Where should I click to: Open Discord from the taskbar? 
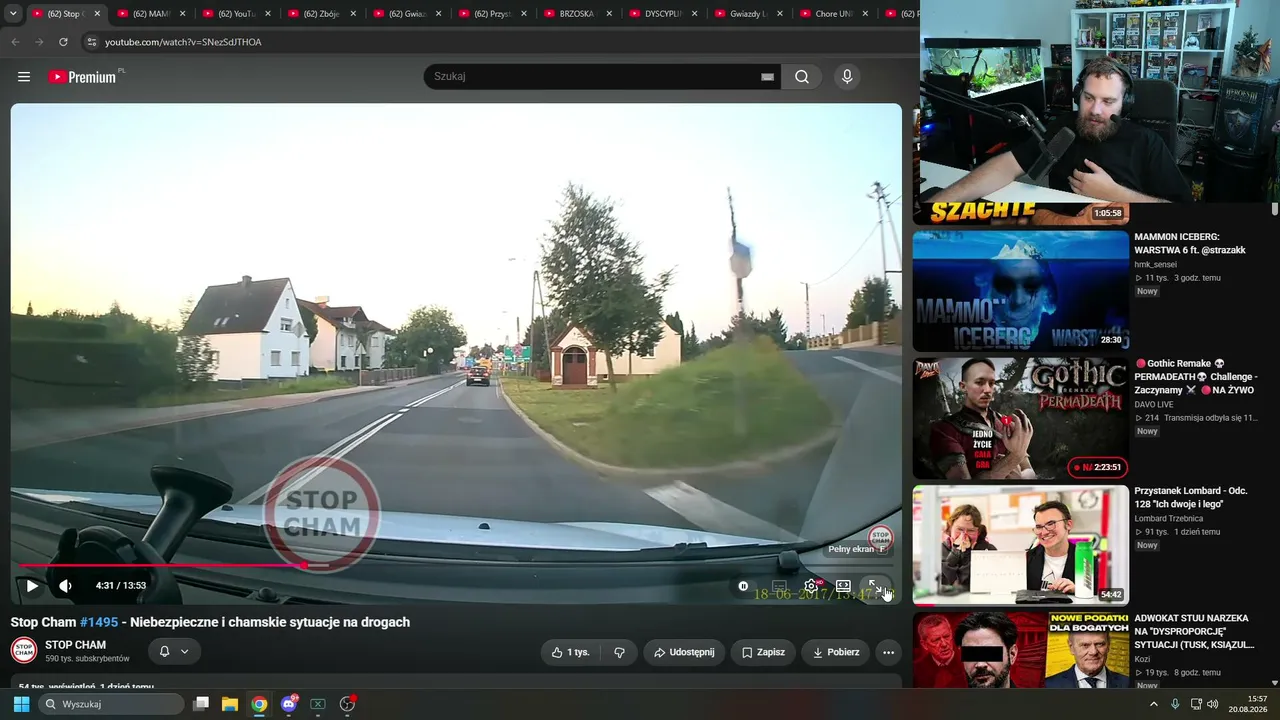click(289, 704)
